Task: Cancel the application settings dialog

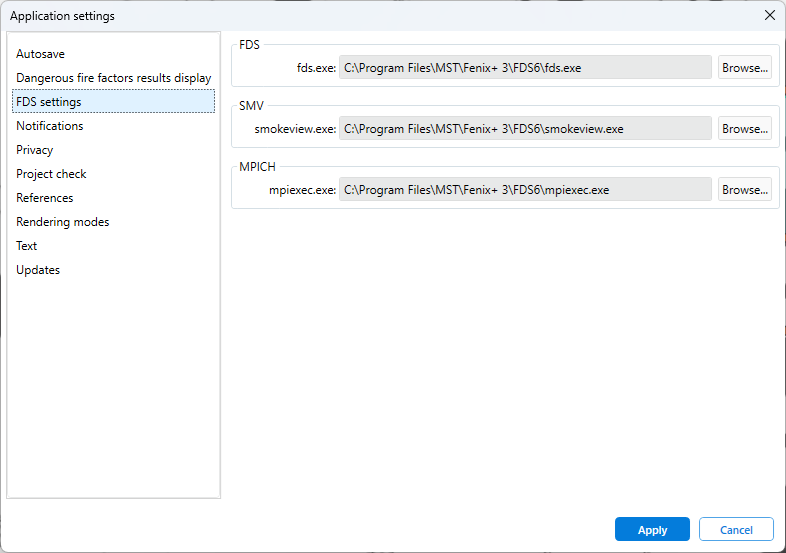Action: tap(736, 530)
